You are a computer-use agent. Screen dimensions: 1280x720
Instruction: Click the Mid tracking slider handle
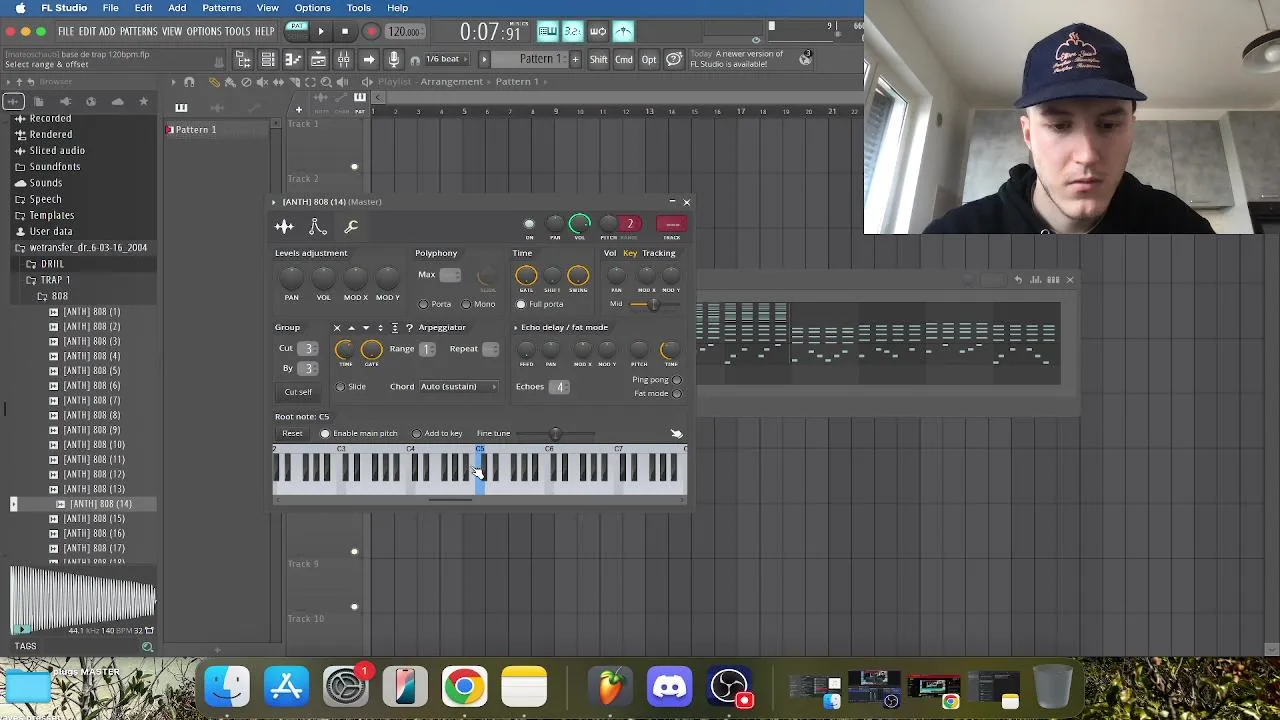pos(653,304)
